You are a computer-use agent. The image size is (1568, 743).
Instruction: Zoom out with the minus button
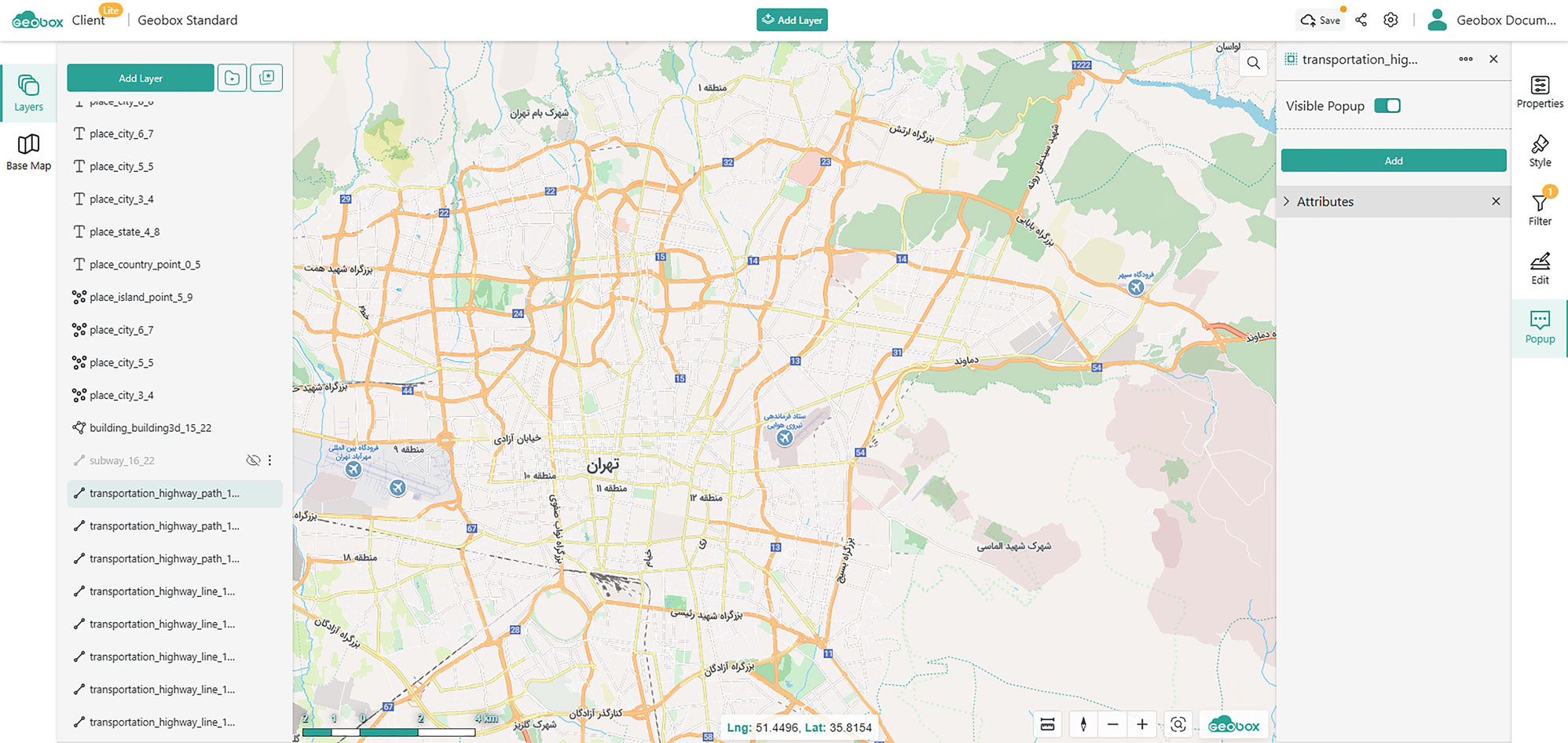point(1112,724)
